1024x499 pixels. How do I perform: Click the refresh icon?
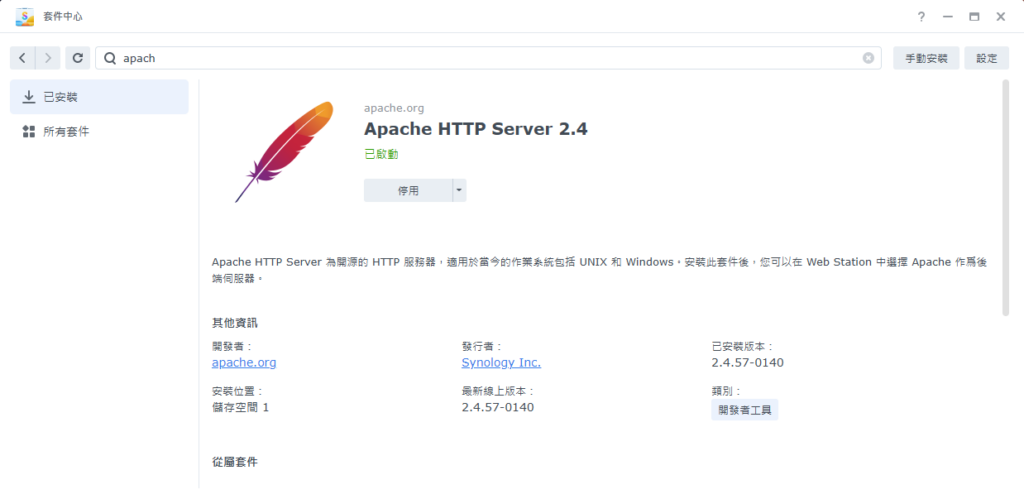point(78,58)
